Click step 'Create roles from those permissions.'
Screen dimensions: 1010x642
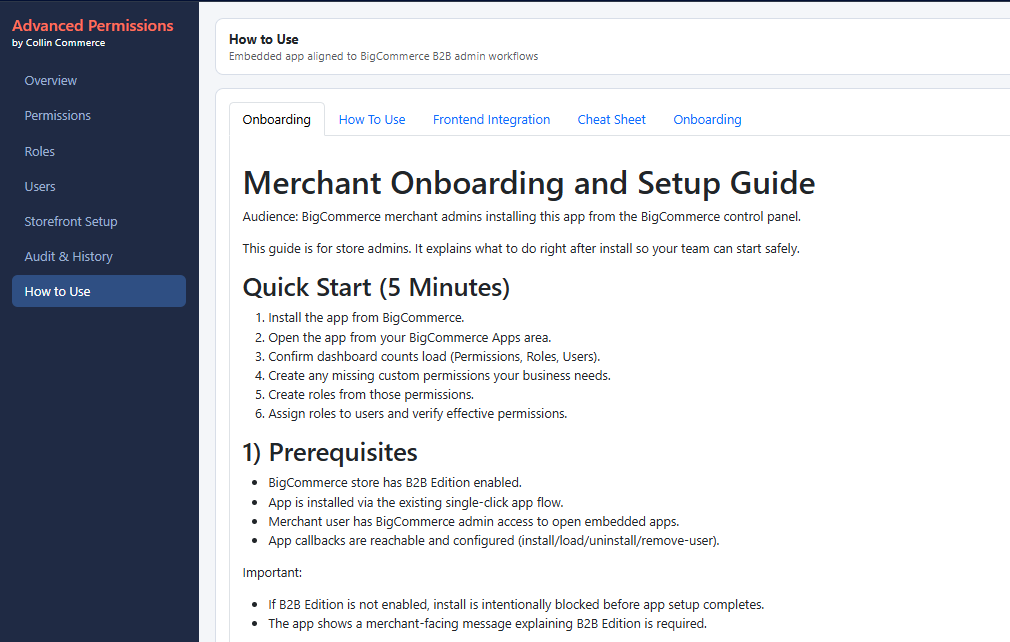[371, 395]
